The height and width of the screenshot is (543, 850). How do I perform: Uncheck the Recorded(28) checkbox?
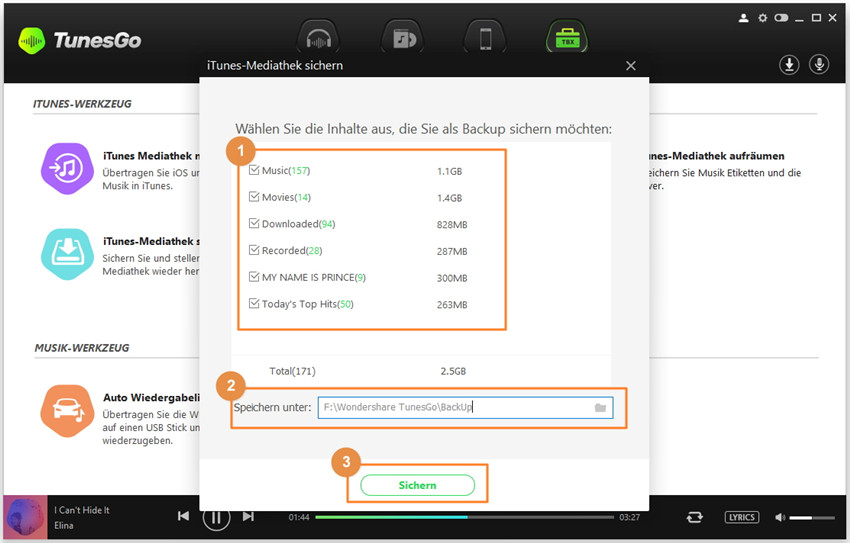pyautogui.click(x=254, y=250)
